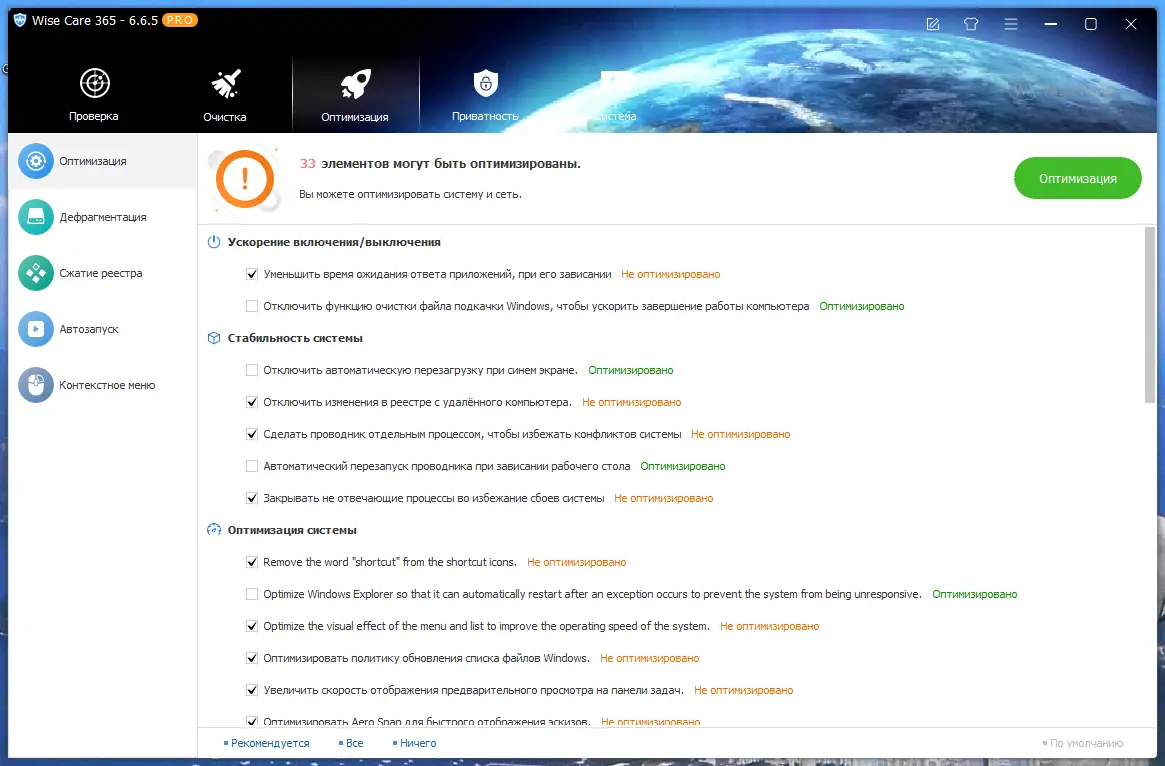This screenshot has height=766, width=1165.
Task: Open the Приватность shield section
Action: point(485,92)
